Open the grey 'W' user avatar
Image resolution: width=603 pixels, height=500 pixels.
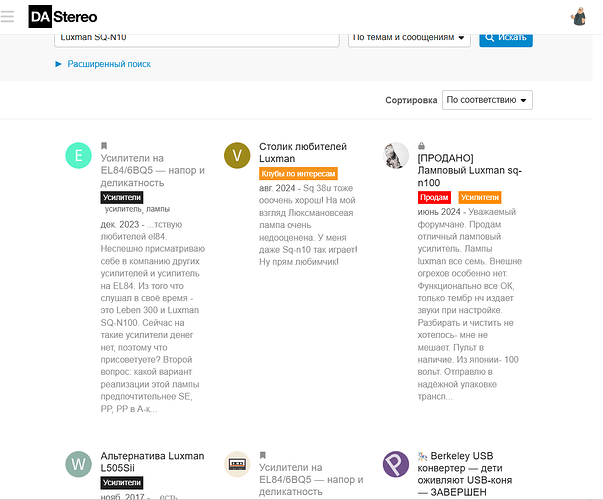78,464
